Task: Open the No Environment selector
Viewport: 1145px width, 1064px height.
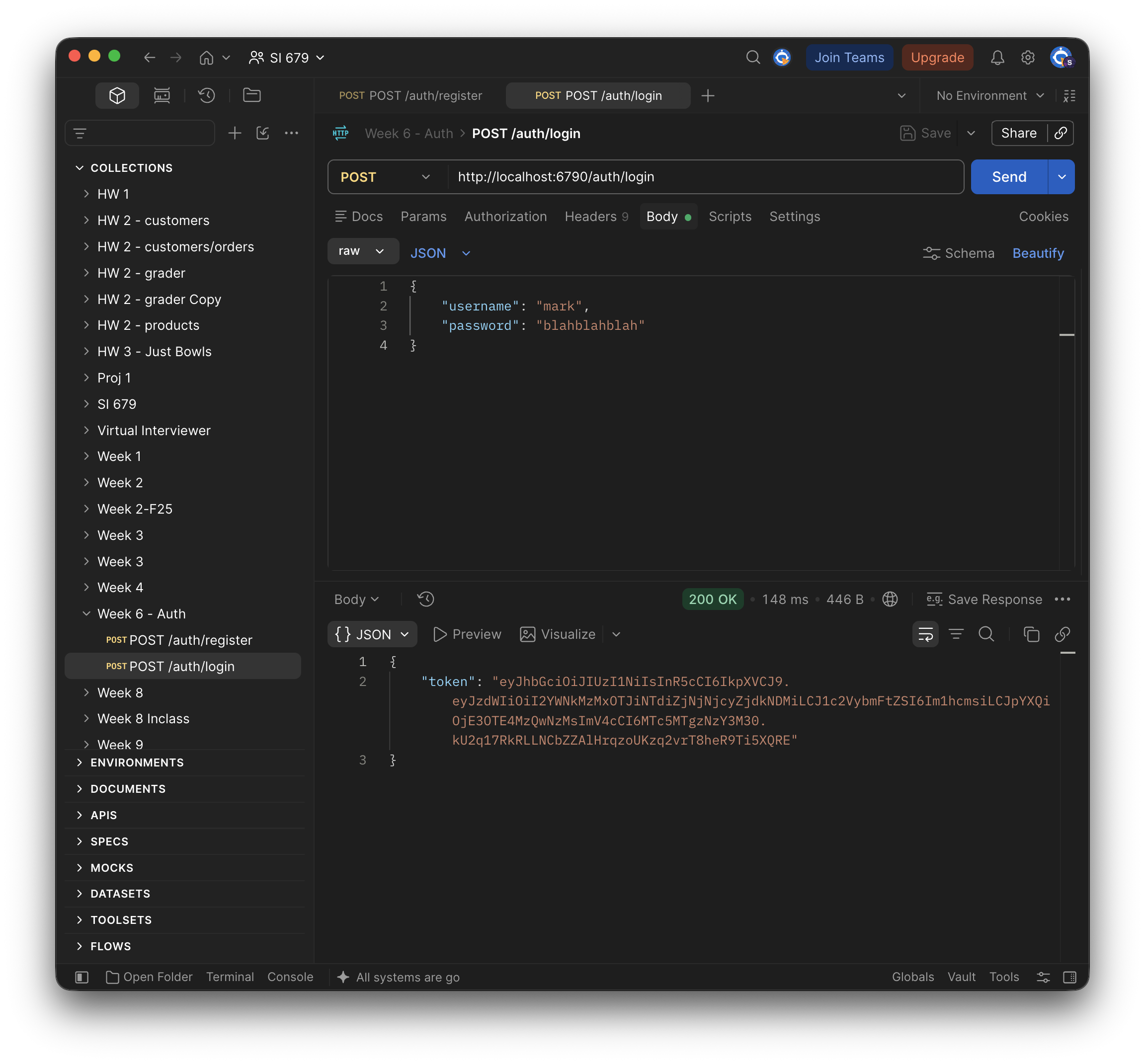Action: pyautogui.click(x=989, y=95)
